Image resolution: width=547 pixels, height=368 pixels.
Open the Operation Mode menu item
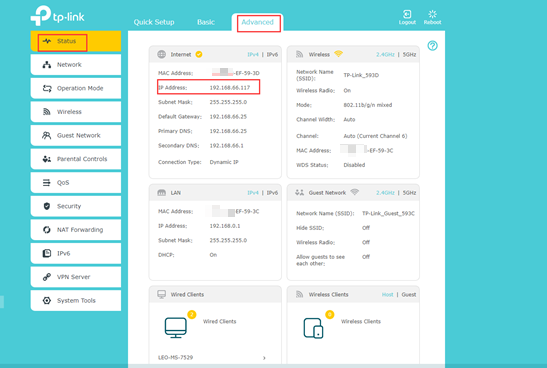click(x=76, y=88)
